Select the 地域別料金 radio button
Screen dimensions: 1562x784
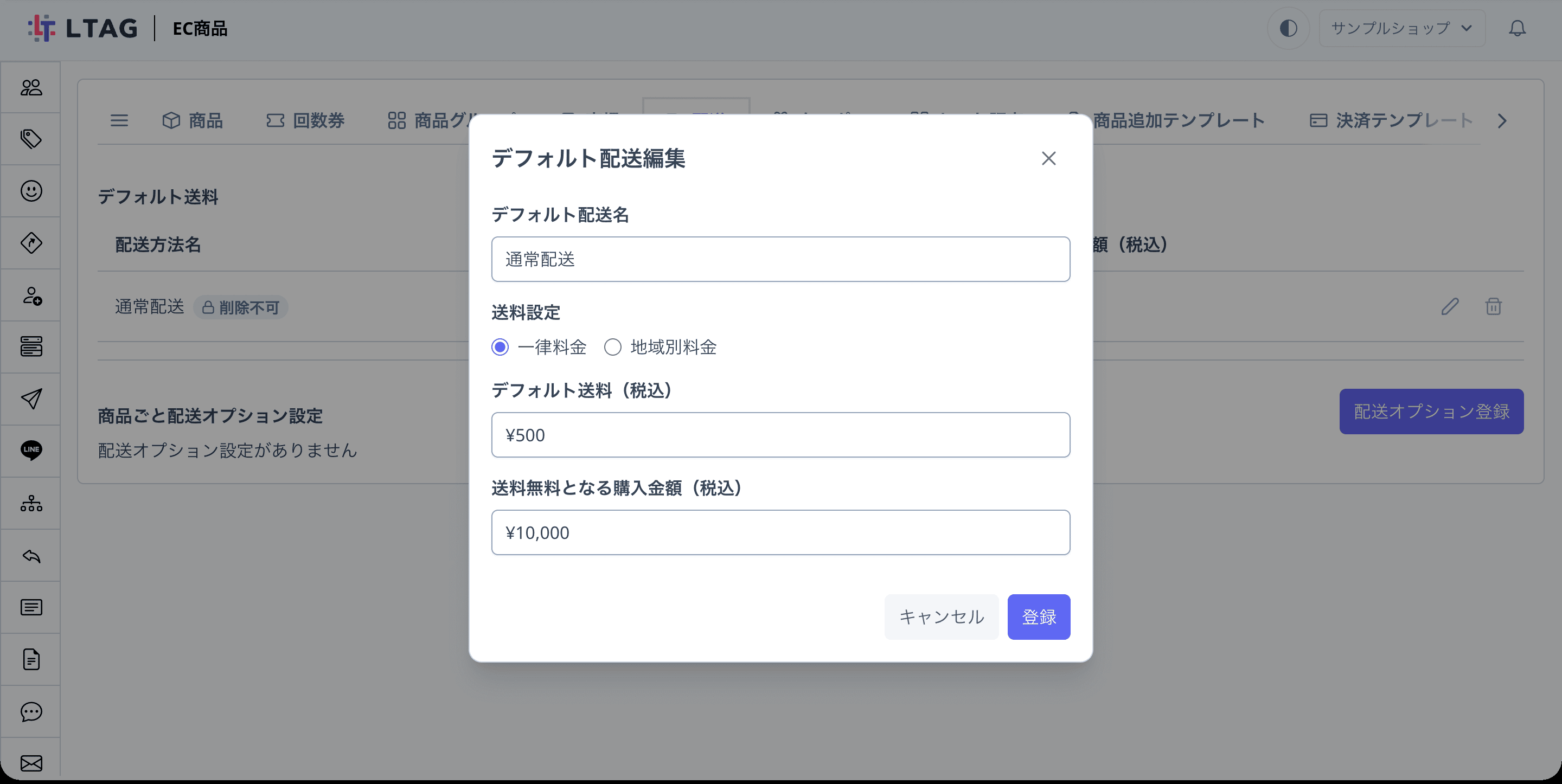(612, 348)
